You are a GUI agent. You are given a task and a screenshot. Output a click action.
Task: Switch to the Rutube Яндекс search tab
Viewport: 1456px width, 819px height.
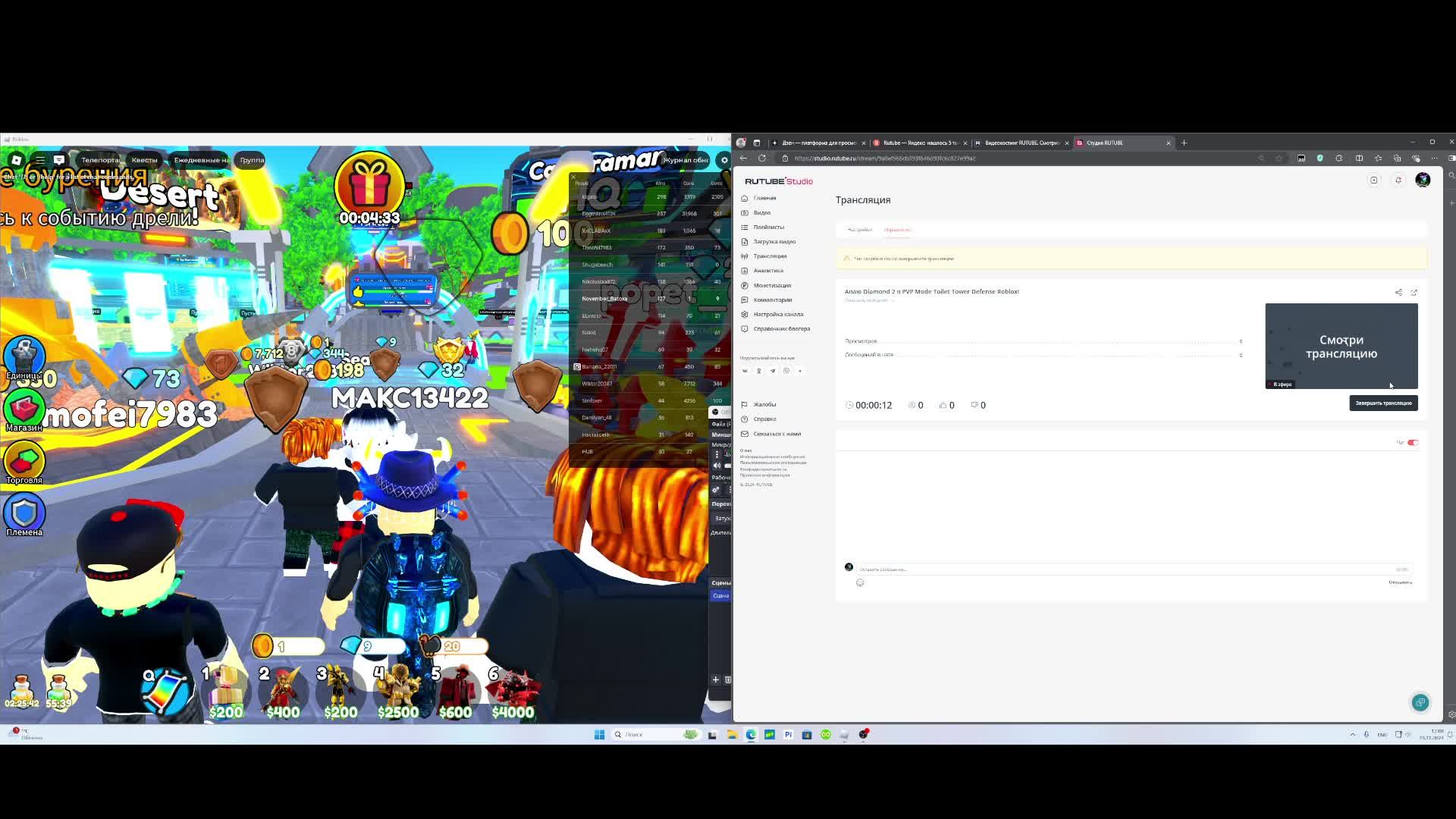[920, 143]
